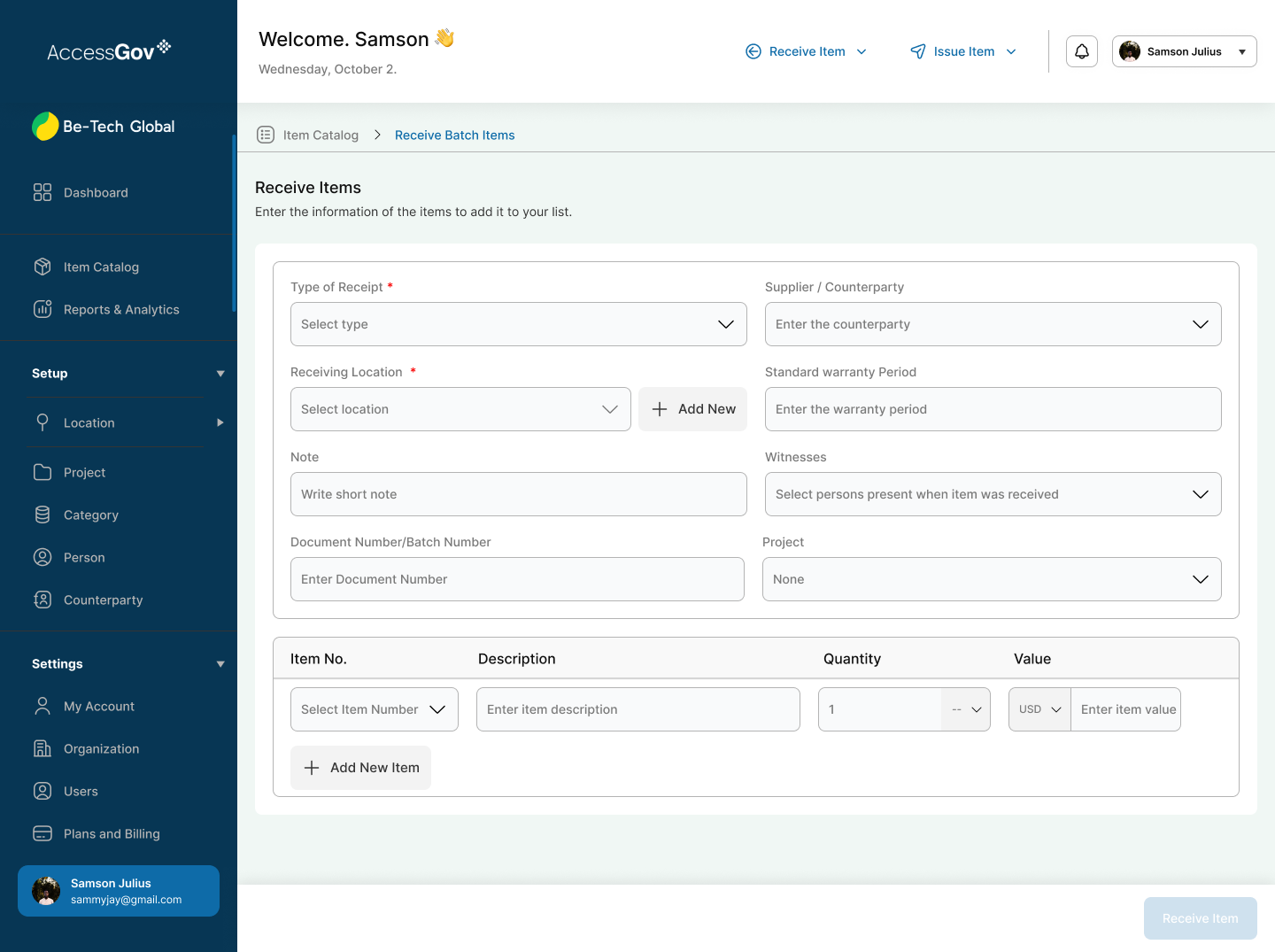Screen dimensions: 1275x952
Task: Click the Item Catalog breadcrumb link
Action: point(321,135)
